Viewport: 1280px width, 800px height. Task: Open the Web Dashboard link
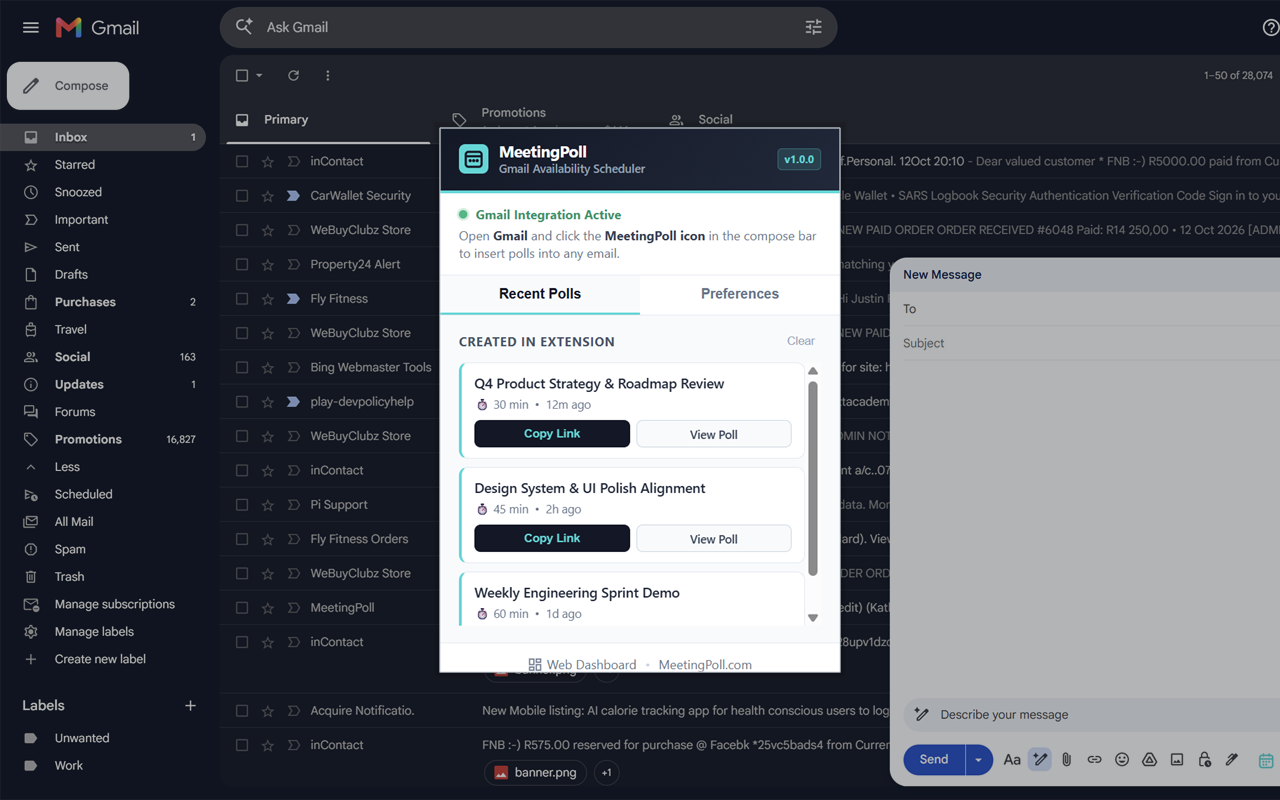pyautogui.click(x=582, y=665)
